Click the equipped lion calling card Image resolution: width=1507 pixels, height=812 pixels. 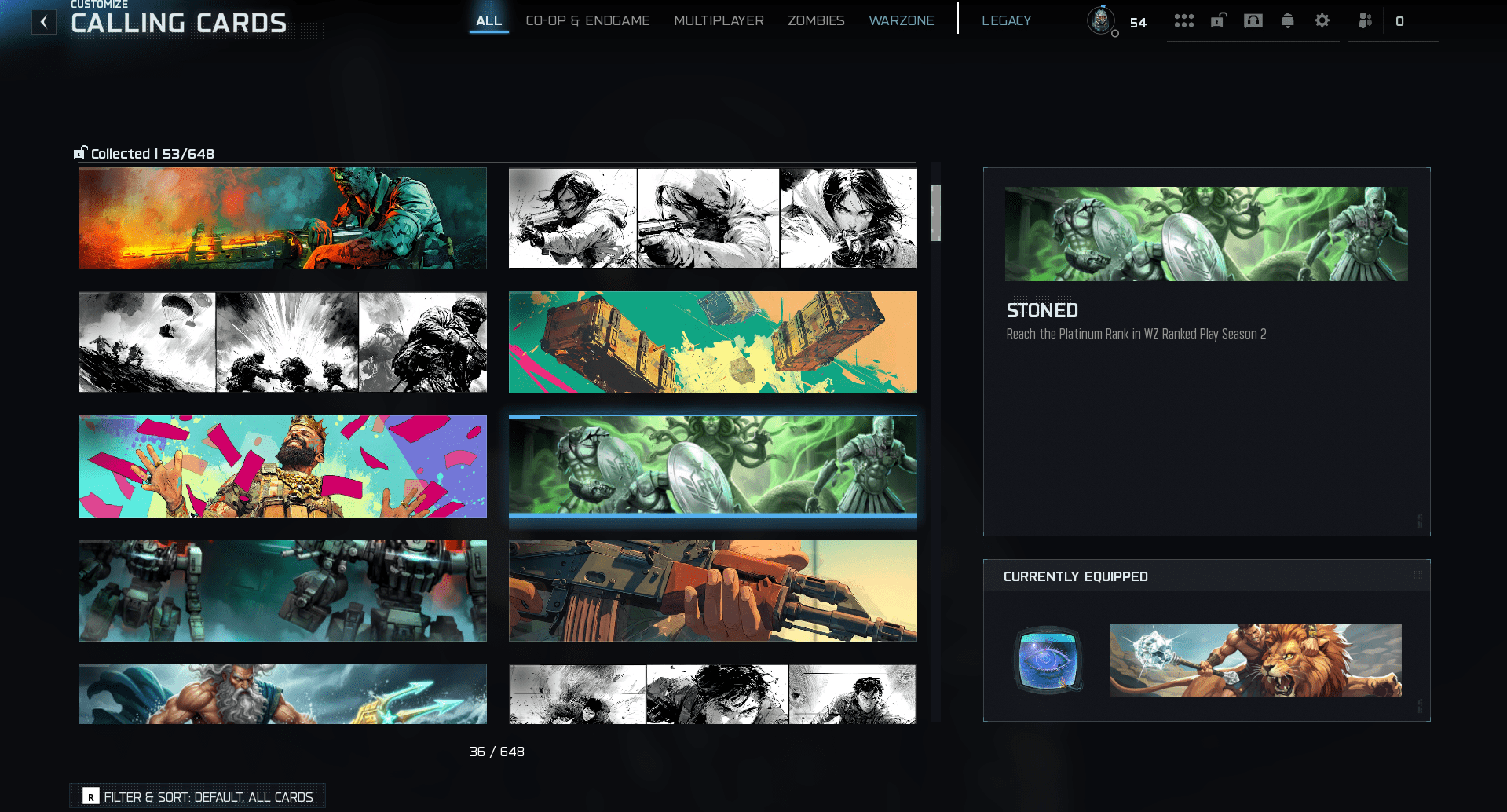(1255, 660)
